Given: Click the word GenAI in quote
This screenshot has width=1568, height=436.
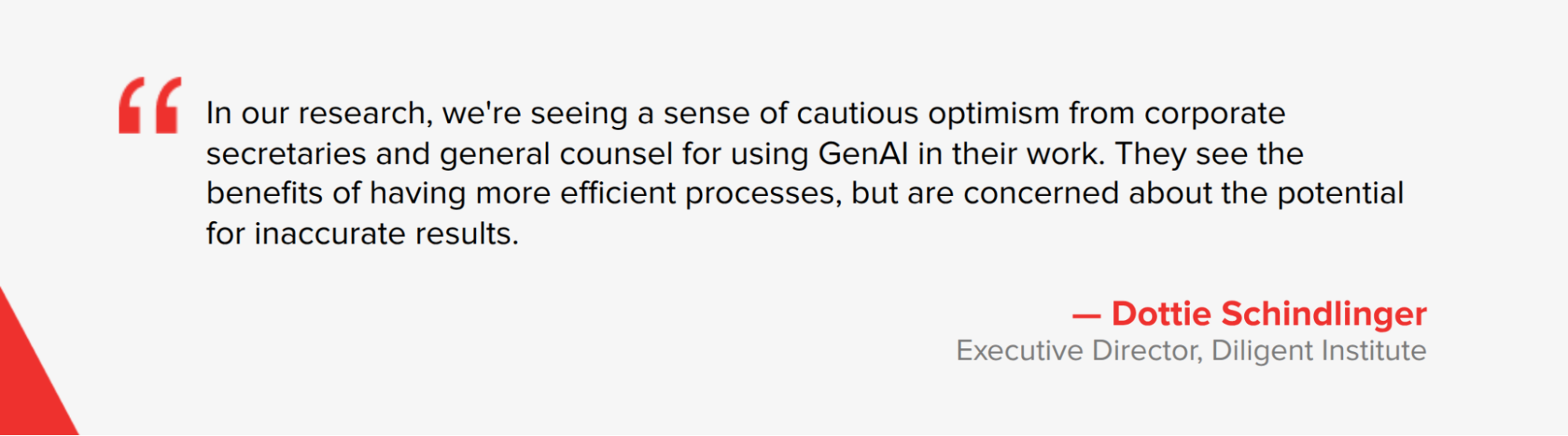Looking at the screenshot, I should 863,154.
